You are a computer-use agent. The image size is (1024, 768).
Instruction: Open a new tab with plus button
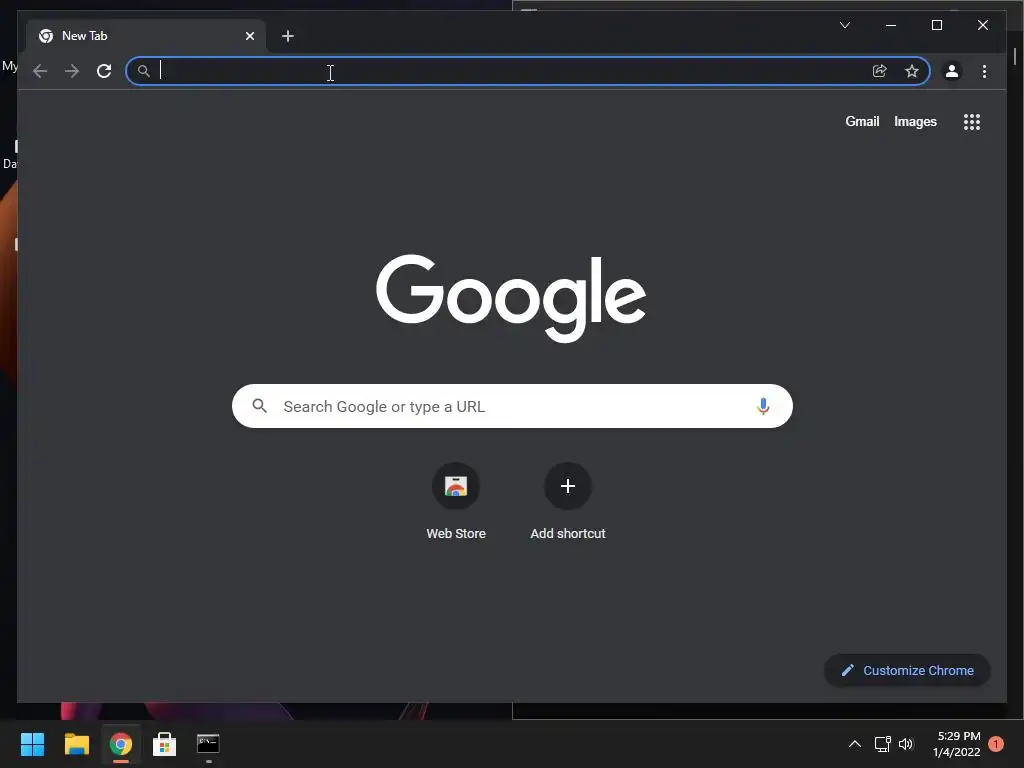click(288, 36)
